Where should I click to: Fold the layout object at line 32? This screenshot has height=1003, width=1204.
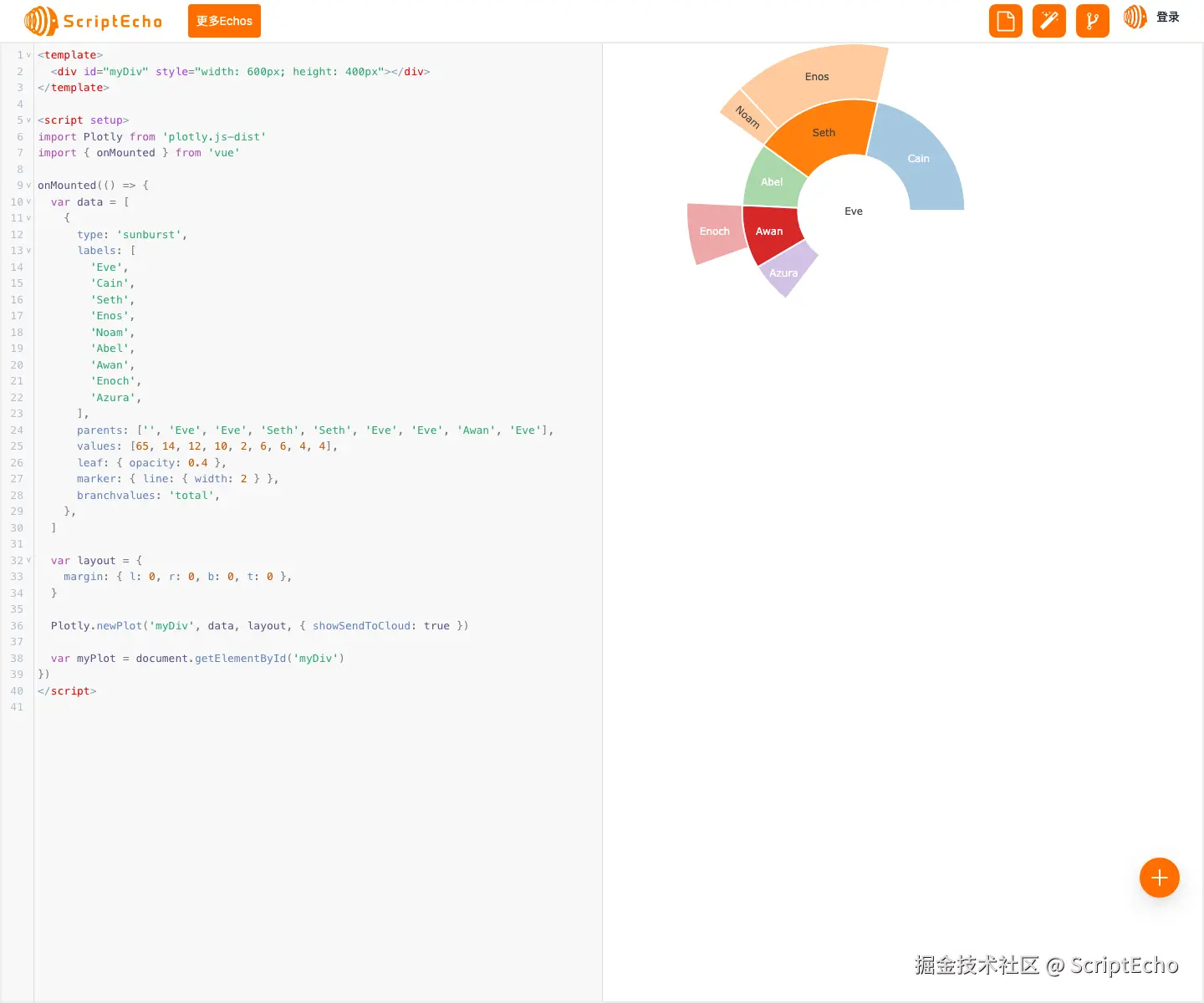coord(28,561)
